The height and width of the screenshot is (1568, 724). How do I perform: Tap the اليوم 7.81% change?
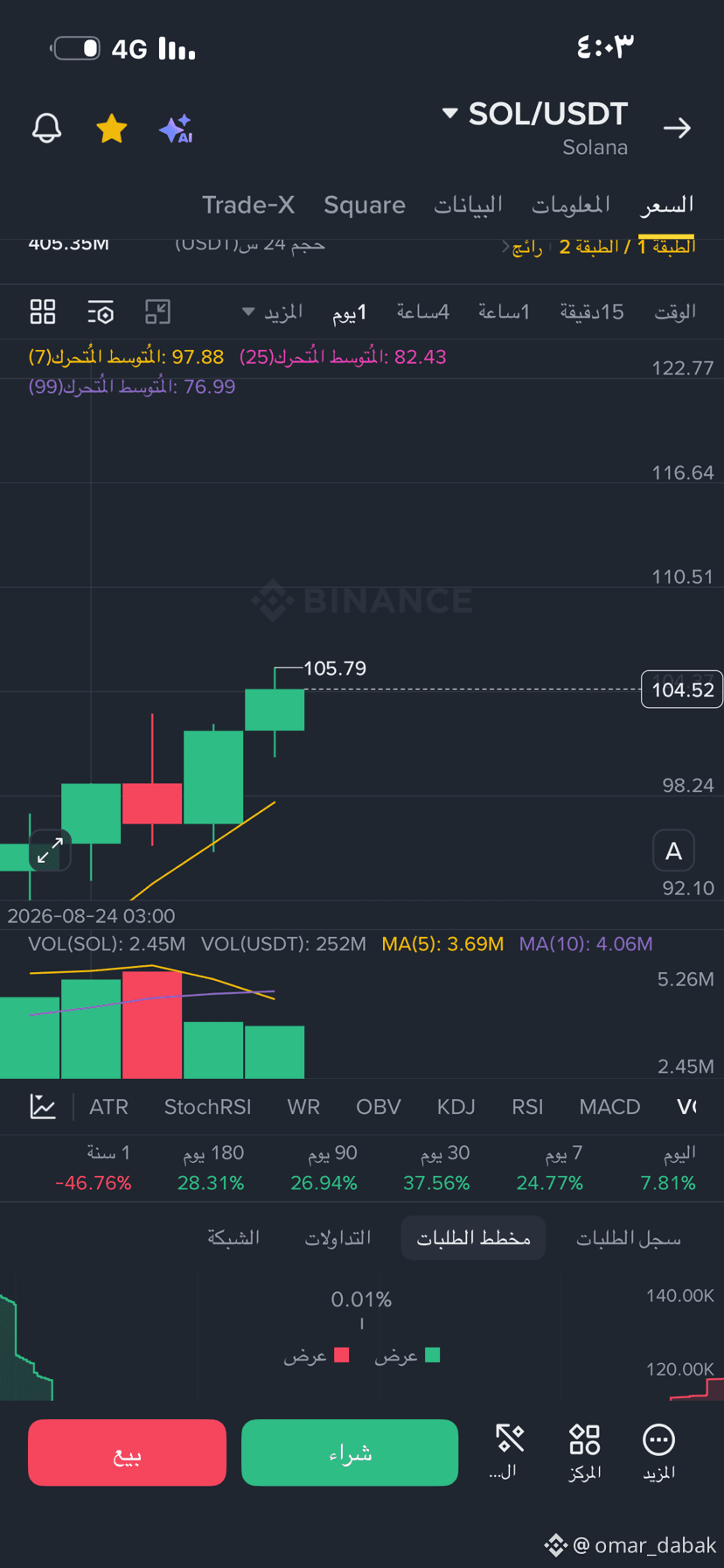pyautogui.click(x=668, y=1168)
